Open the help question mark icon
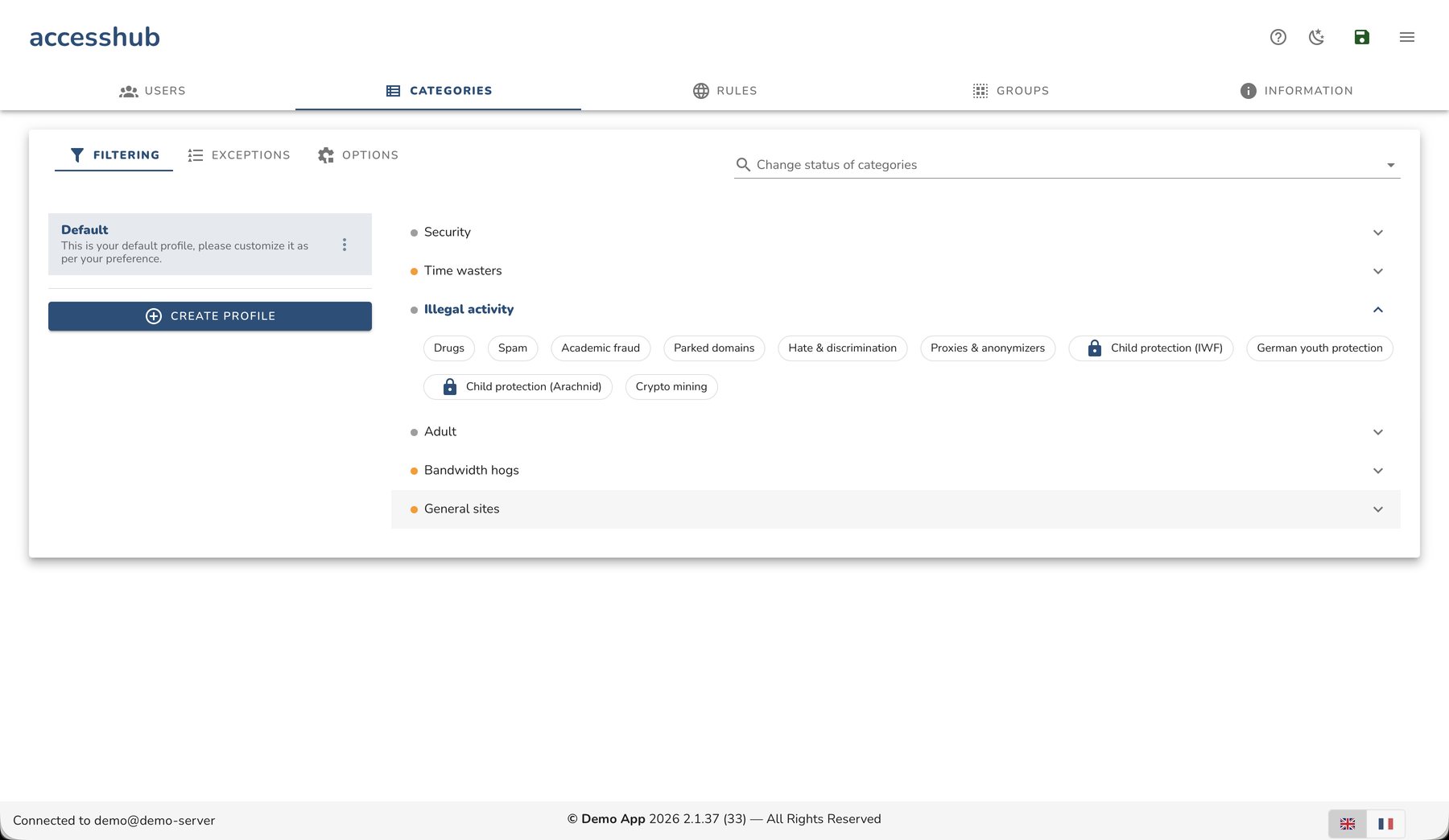 1278,37
